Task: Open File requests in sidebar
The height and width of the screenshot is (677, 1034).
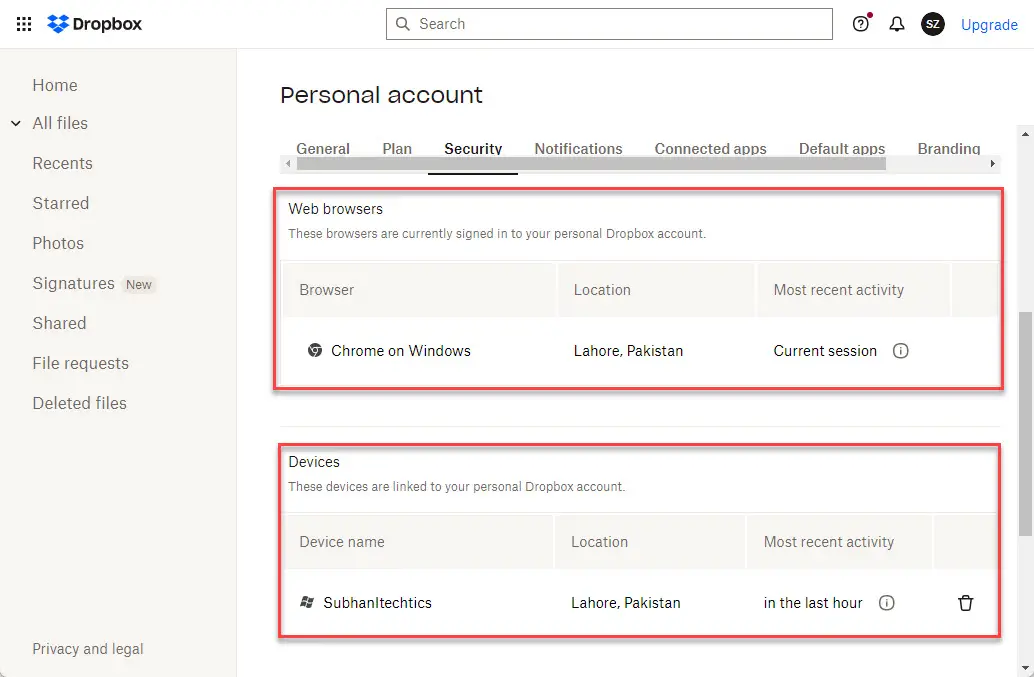Action: tap(80, 363)
